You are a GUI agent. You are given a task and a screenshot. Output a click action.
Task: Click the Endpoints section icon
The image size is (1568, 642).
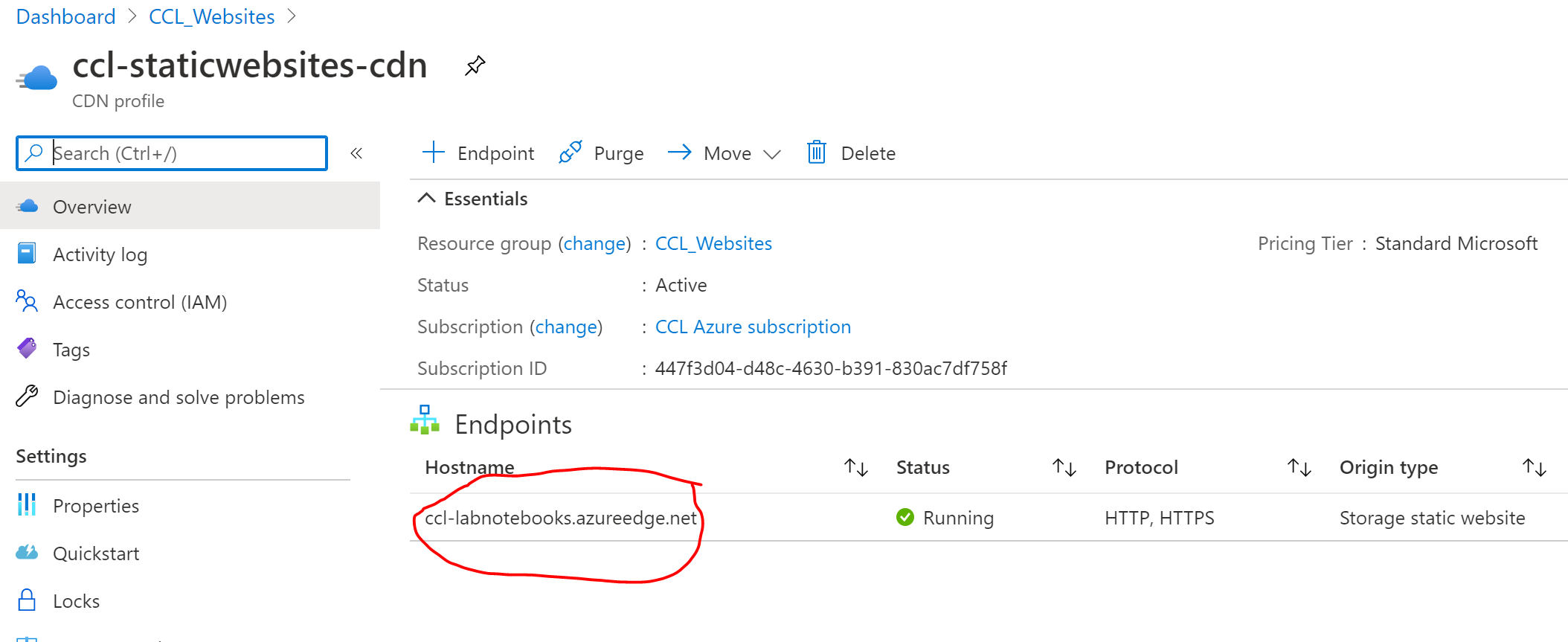tap(424, 421)
